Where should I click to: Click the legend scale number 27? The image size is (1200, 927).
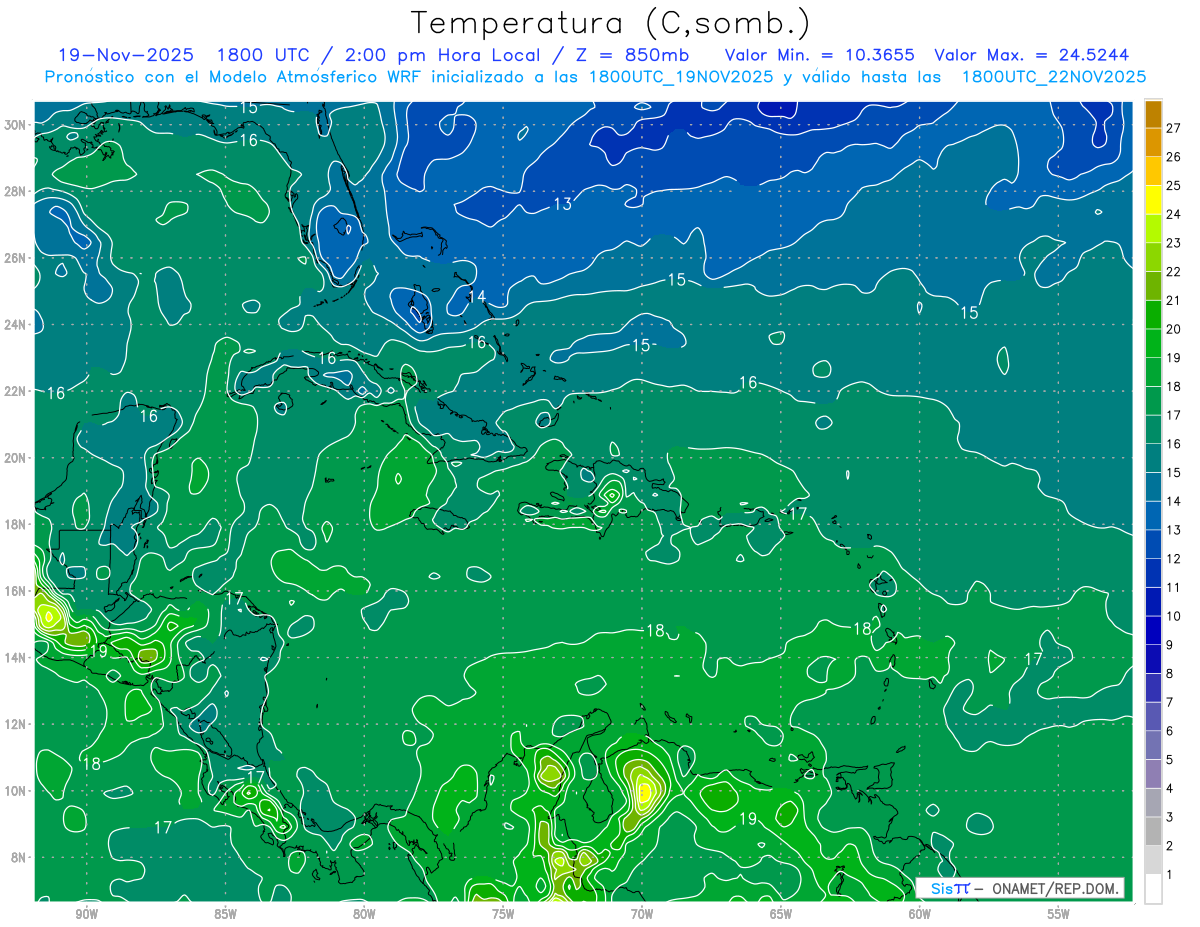click(1174, 128)
